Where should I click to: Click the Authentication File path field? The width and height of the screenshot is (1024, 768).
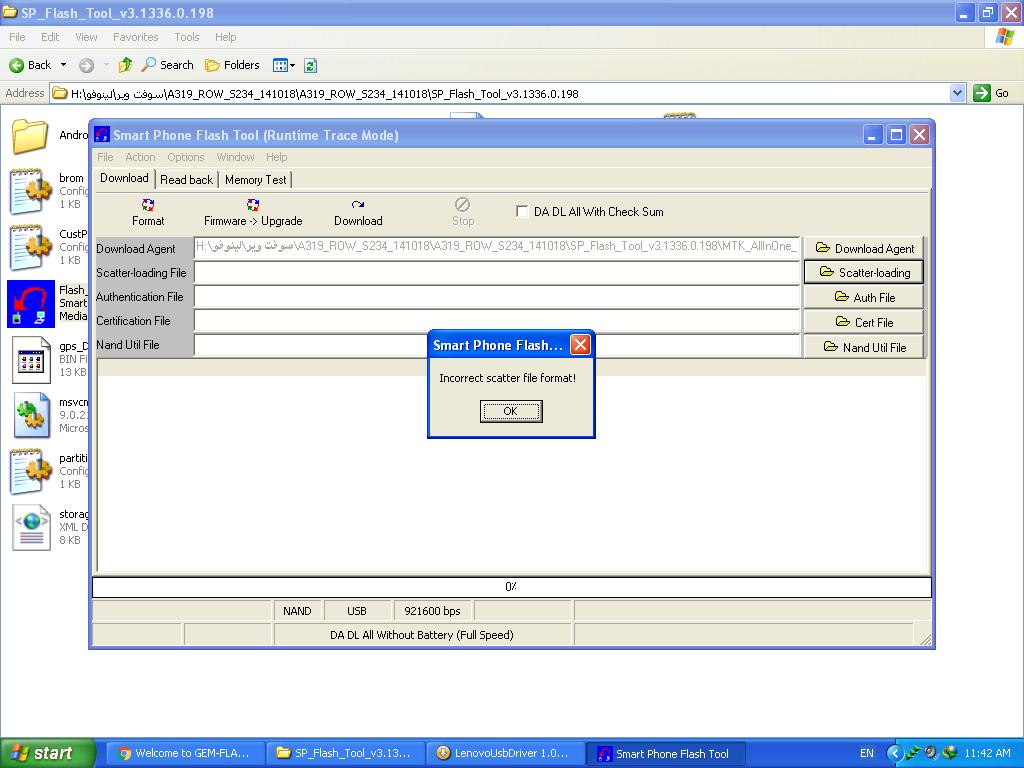click(497, 296)
